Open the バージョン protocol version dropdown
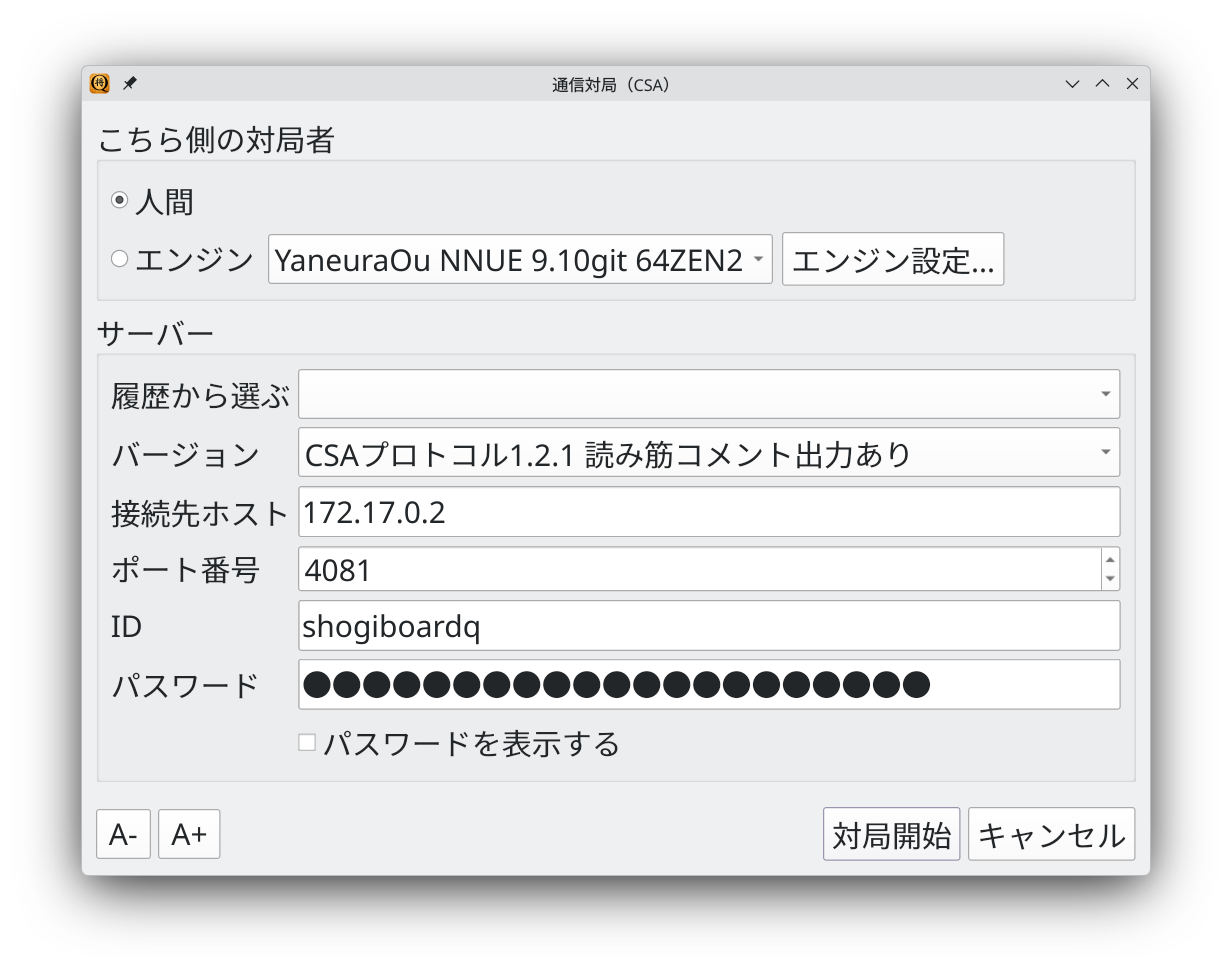 pyautogui.click(x=709, y=452)
